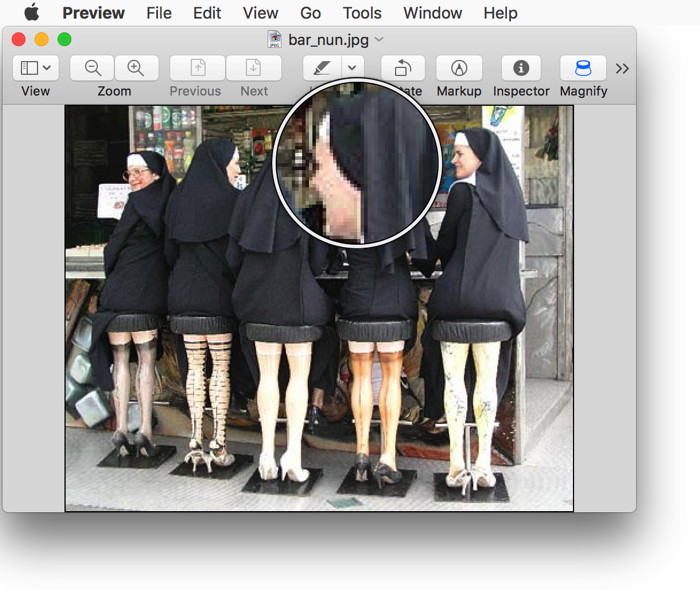Go to the Previous page
700x590 pixels.
tap(197, 68)
